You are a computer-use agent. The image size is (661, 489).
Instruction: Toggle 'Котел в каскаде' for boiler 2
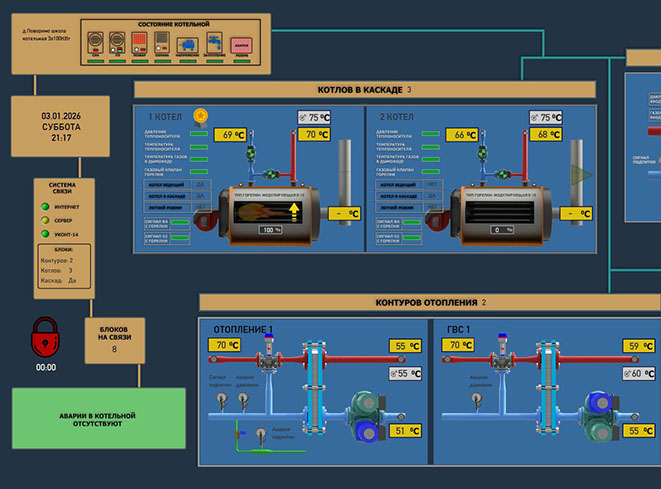[x=433, y=196]
